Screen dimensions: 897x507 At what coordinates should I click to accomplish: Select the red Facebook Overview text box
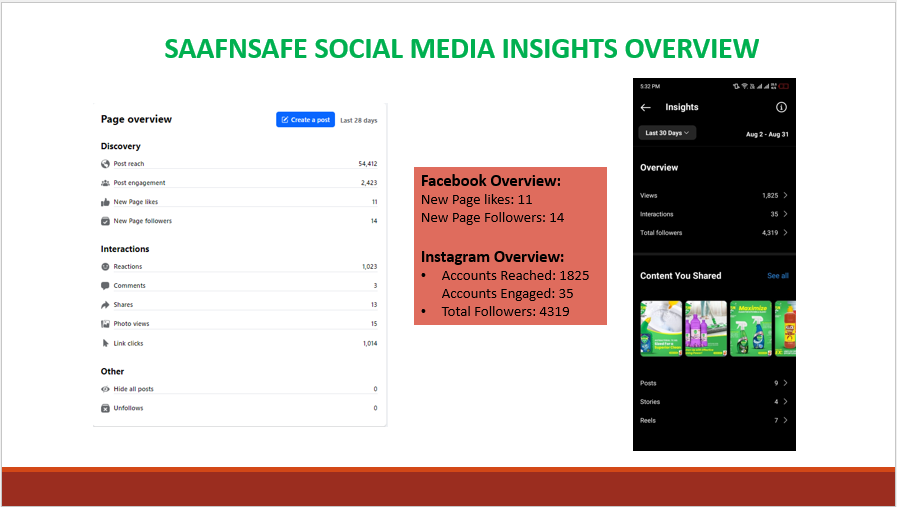point(510,246)
